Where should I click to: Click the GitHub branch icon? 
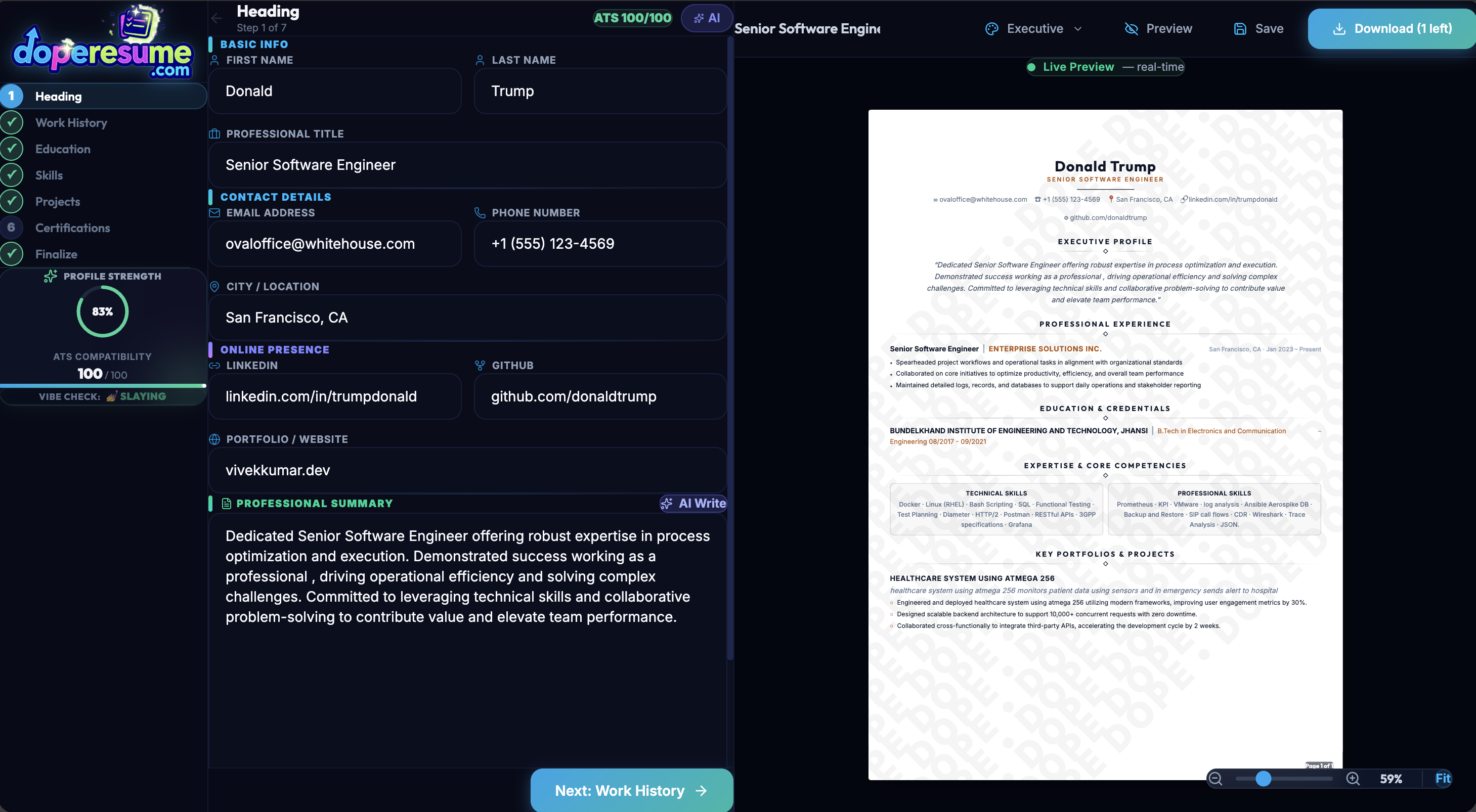(480, 366)
